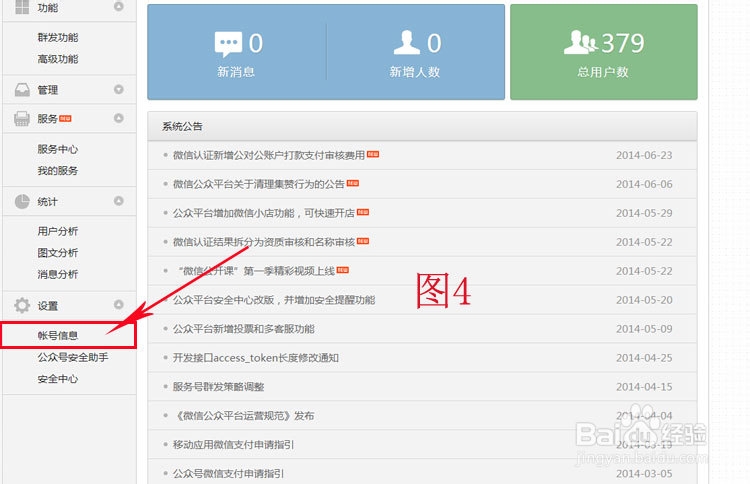Click the date 2014-06-23
Screen dimensions: 750x484
coord(644,155)
